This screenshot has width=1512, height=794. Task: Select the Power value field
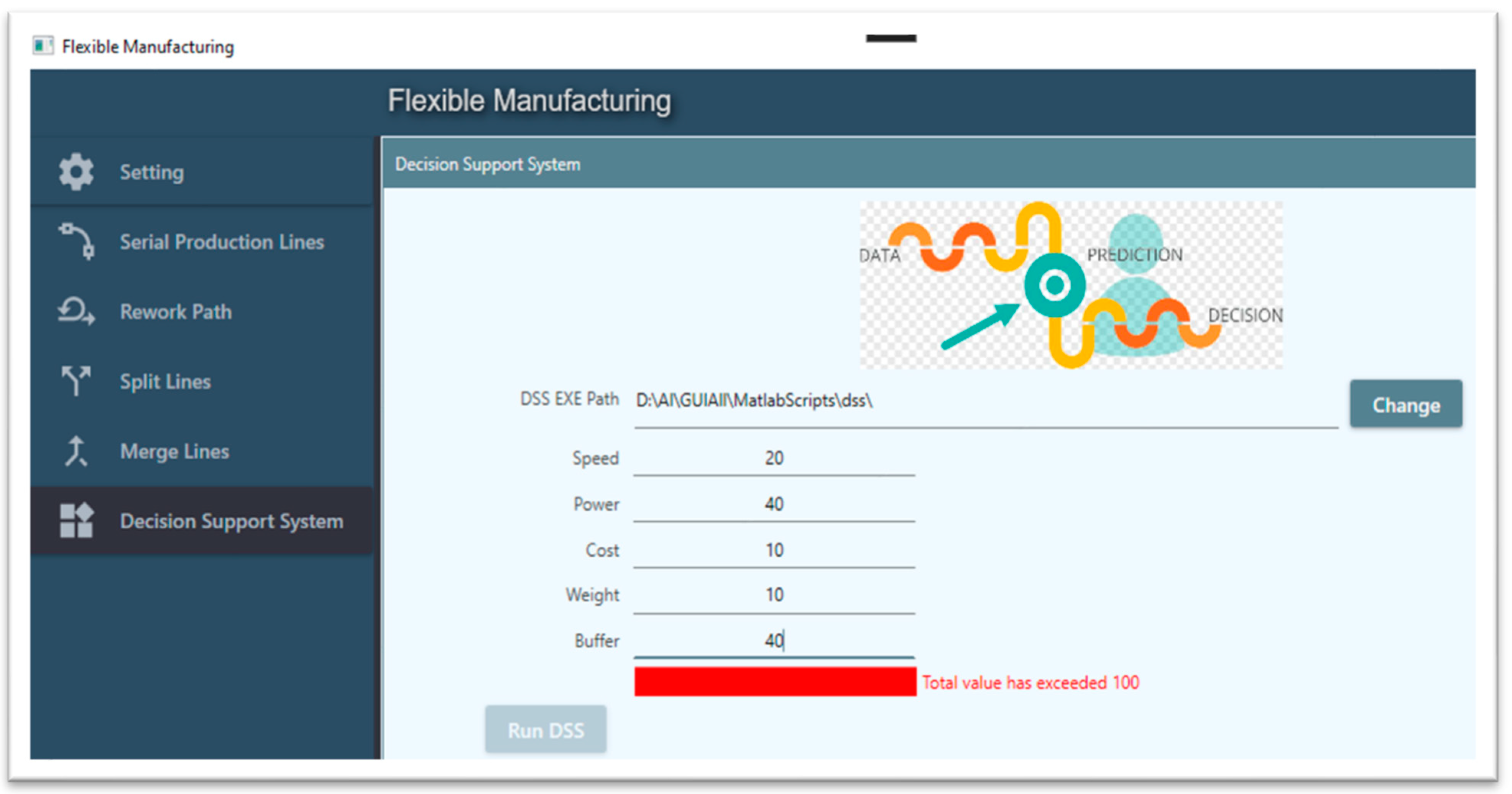click(774, 504)
